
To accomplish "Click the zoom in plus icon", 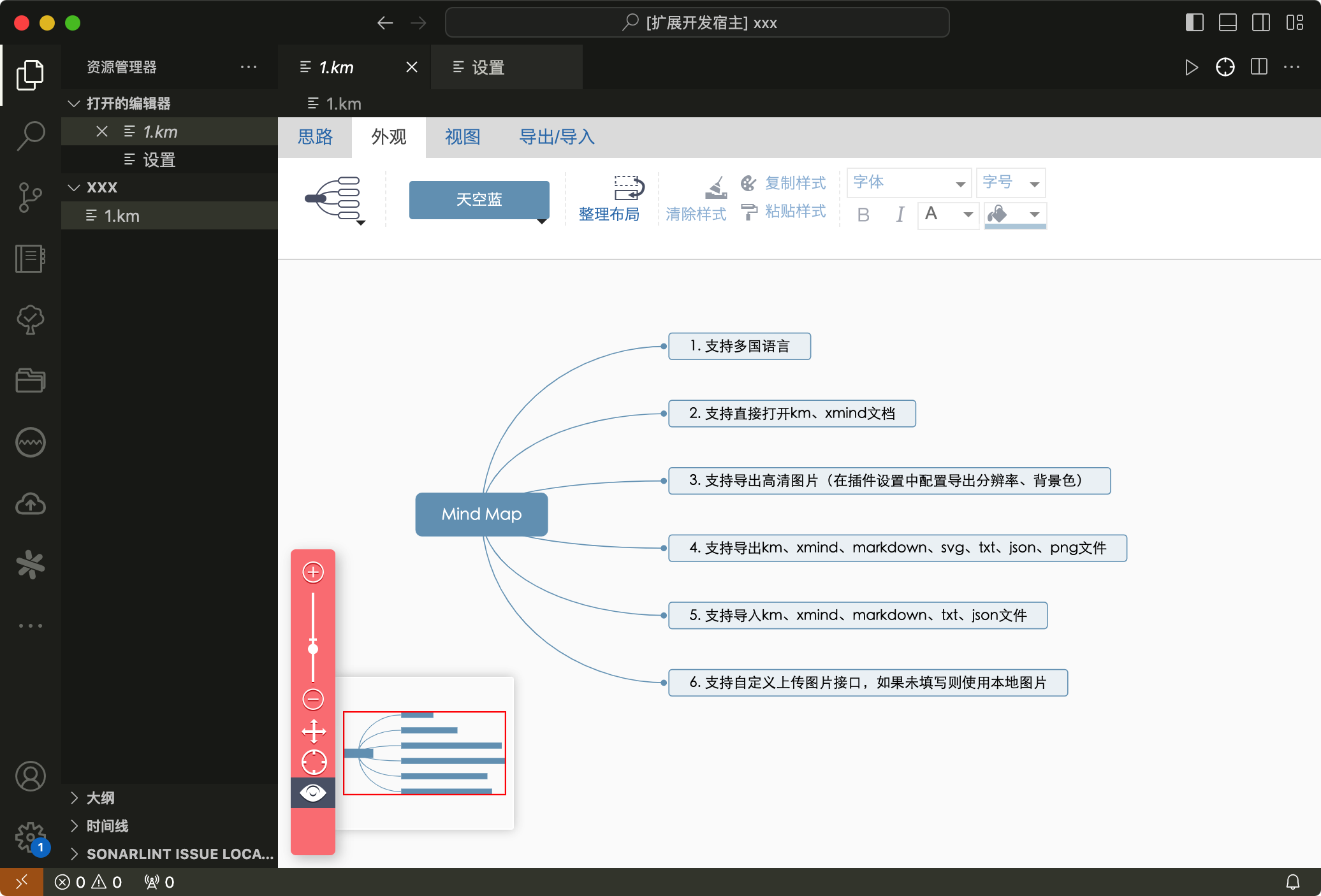I will coord(313,572).
